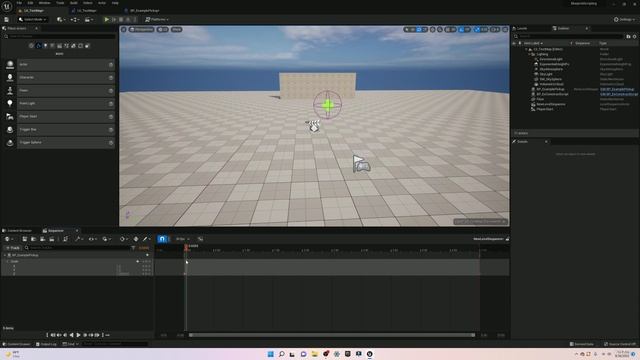
Task: Toggle Sequencer key snapping magnet
Action: click(x=162, y=239)
